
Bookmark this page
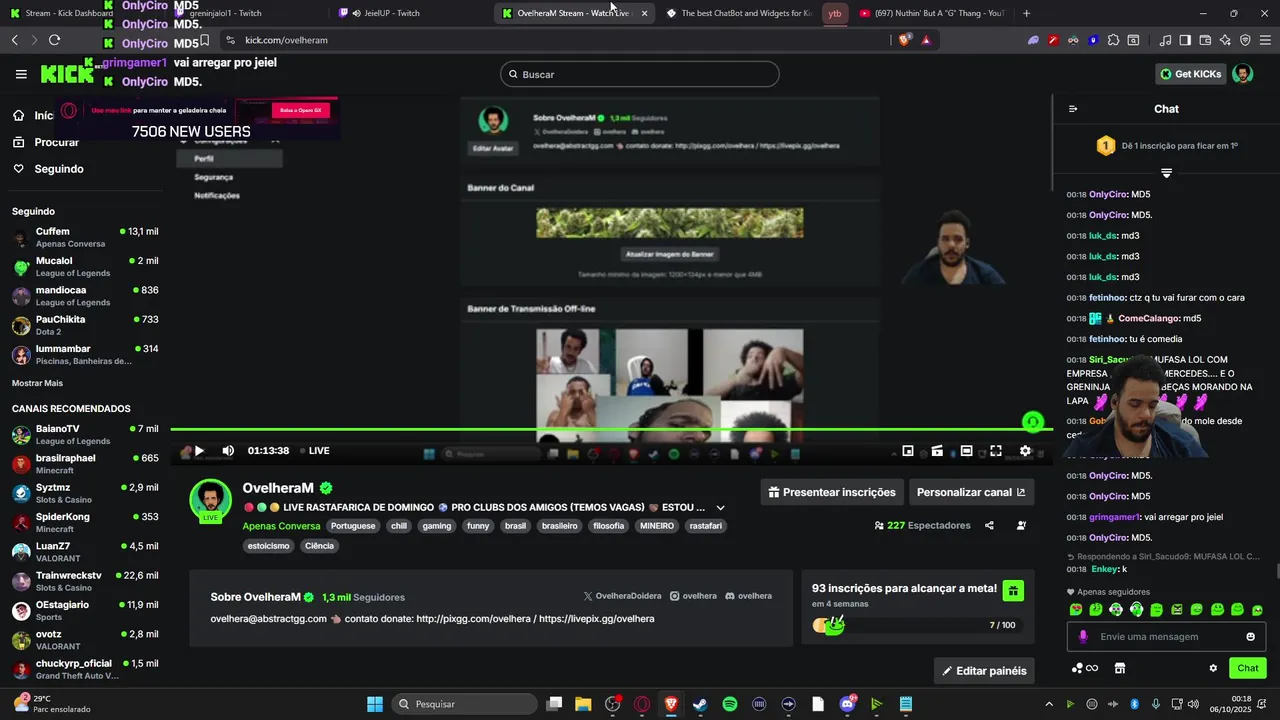point(204,40)
